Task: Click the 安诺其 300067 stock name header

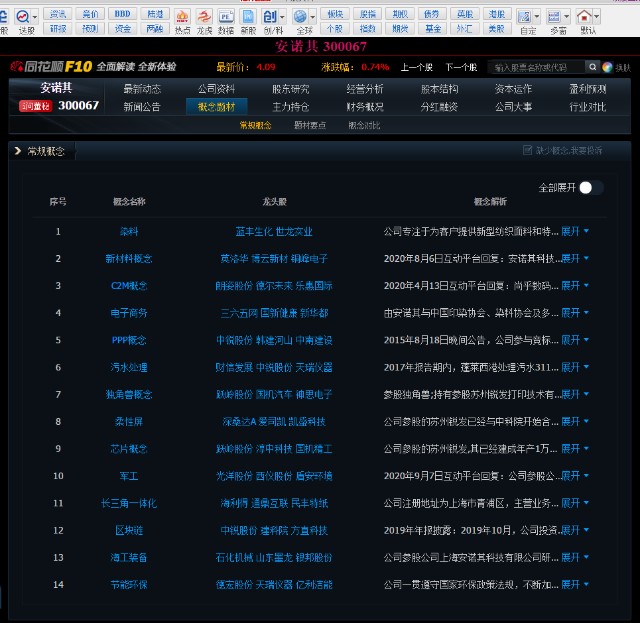Action: (x=320, y=46)
